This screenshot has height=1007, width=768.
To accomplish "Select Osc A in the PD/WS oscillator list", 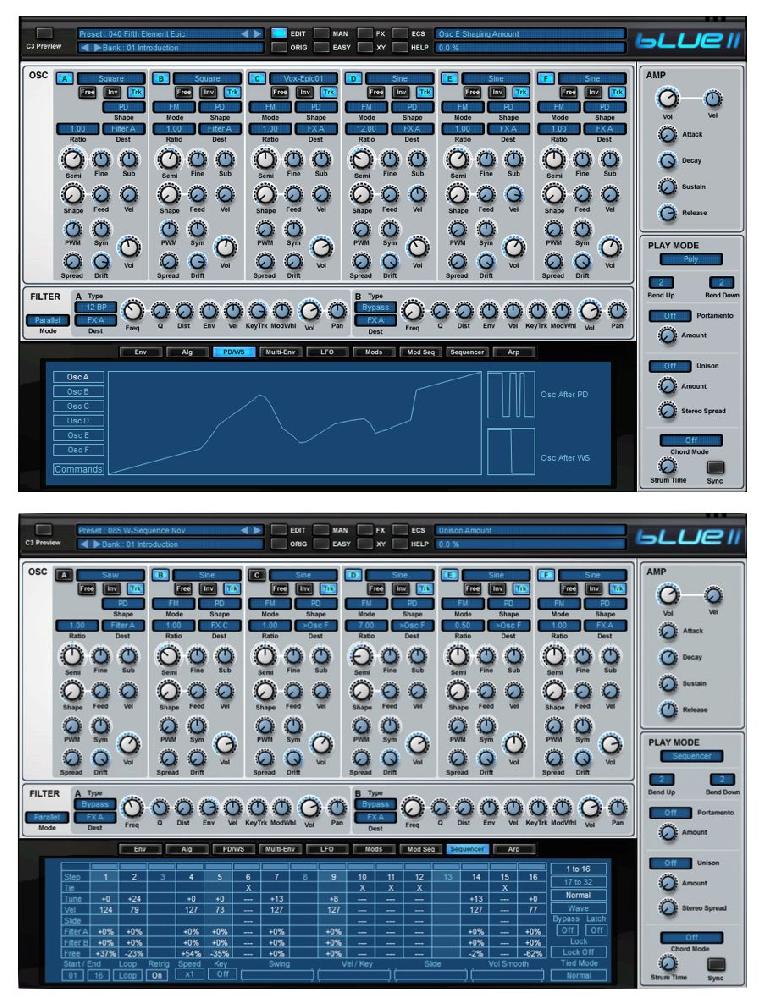I will (x=78, y=377).
